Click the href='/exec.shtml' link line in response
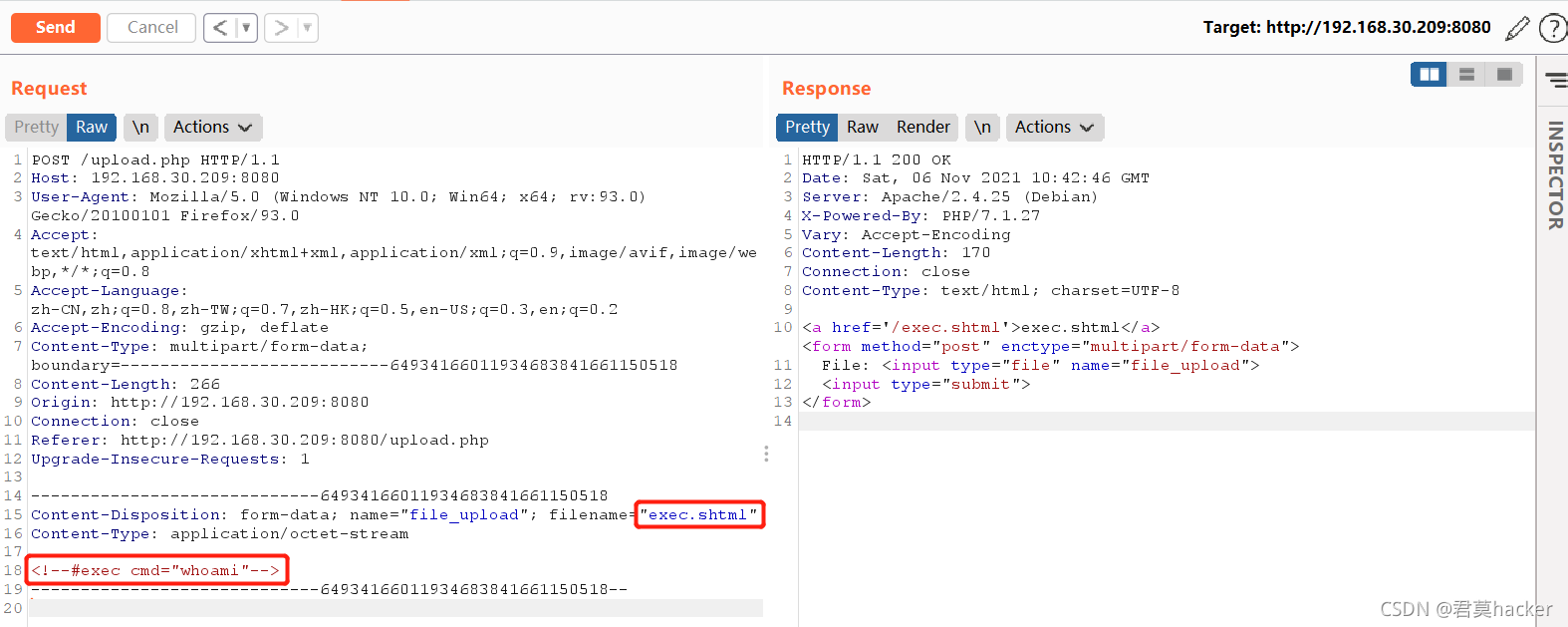This screenshot has width=1568, height=627. pyautogui.click(x=981, y=328)
